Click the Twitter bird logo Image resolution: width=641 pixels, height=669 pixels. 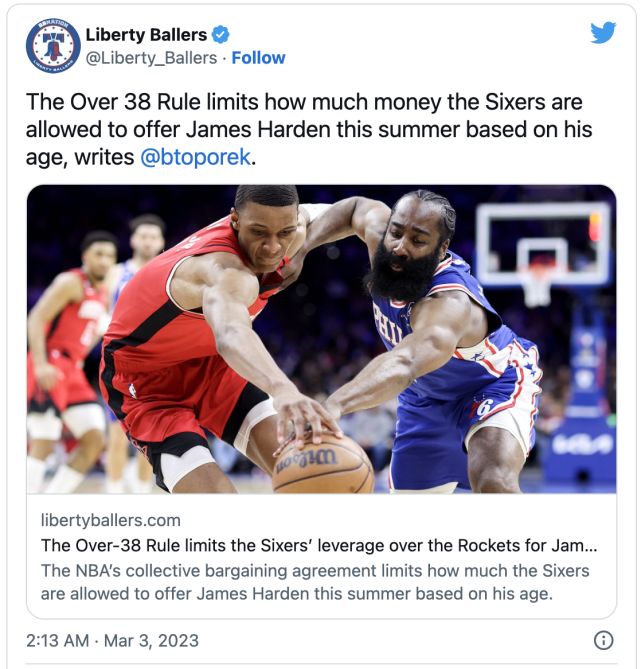(603, 32)
